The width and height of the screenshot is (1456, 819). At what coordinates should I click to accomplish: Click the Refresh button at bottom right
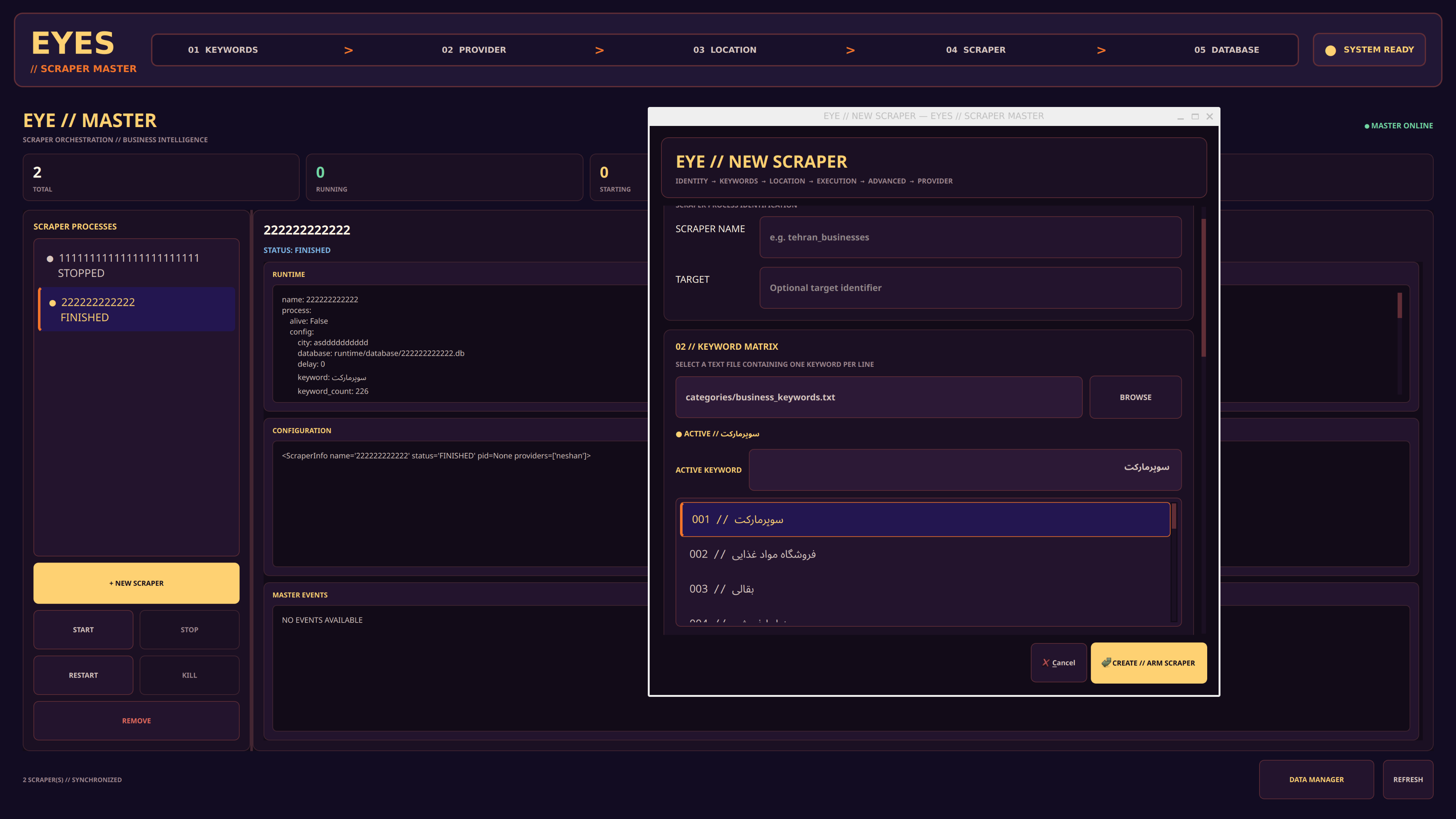1407,780
